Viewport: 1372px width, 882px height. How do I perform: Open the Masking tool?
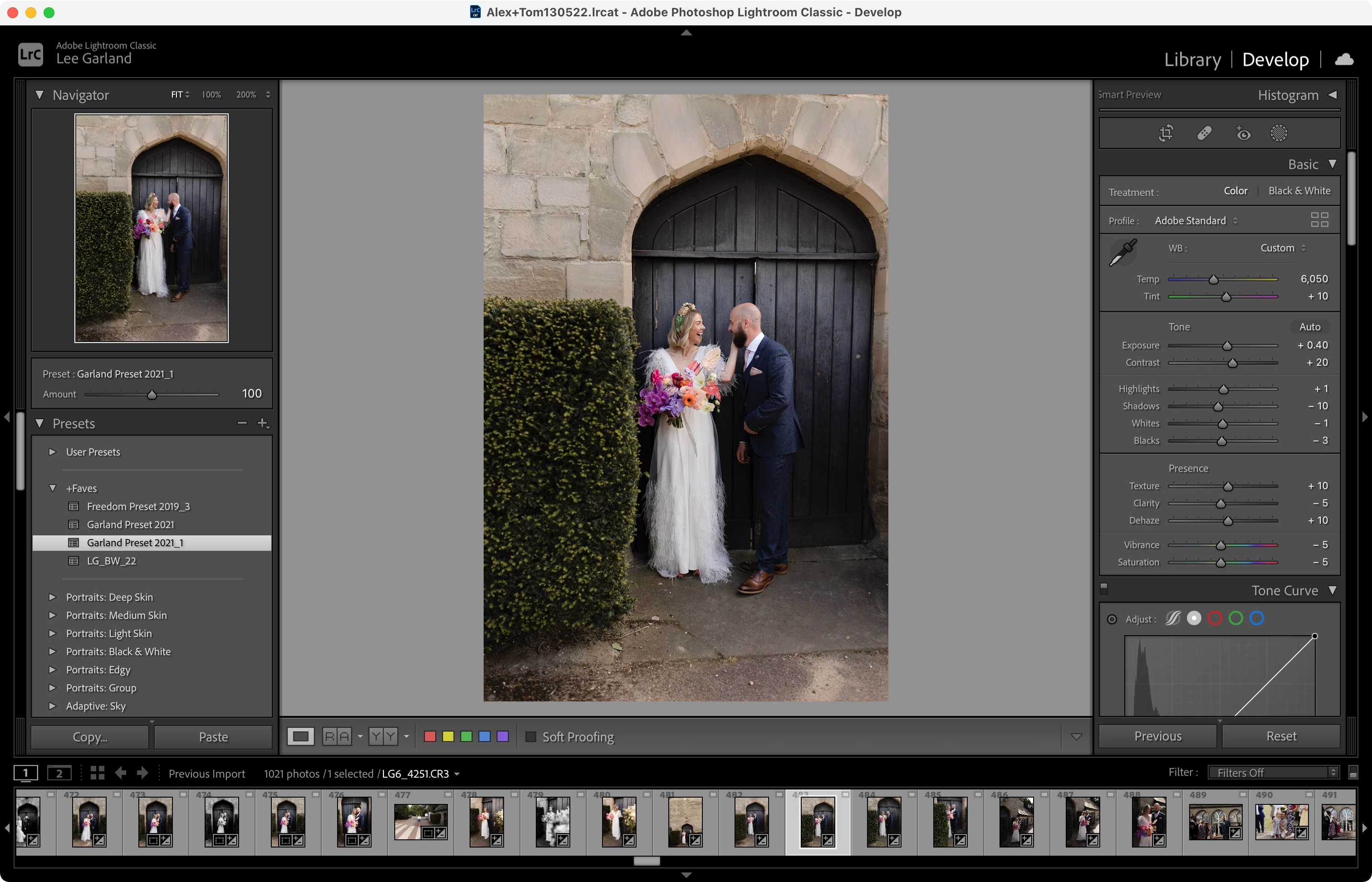1279,133
